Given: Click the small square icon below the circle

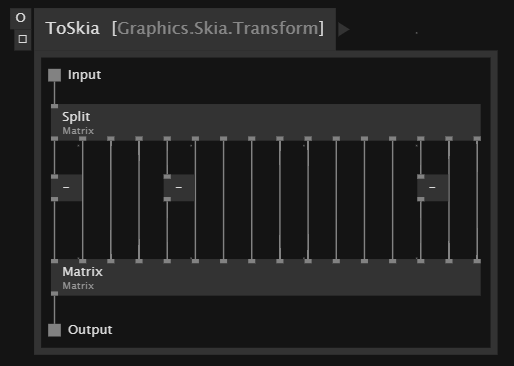Looking at the screenshot, I should coord(23,39).
